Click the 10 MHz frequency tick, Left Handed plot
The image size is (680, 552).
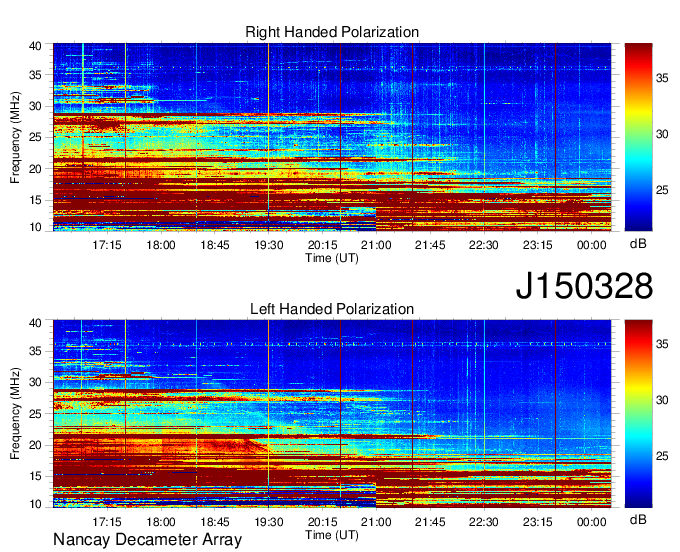pyautogui.click(x=35, y=504)
